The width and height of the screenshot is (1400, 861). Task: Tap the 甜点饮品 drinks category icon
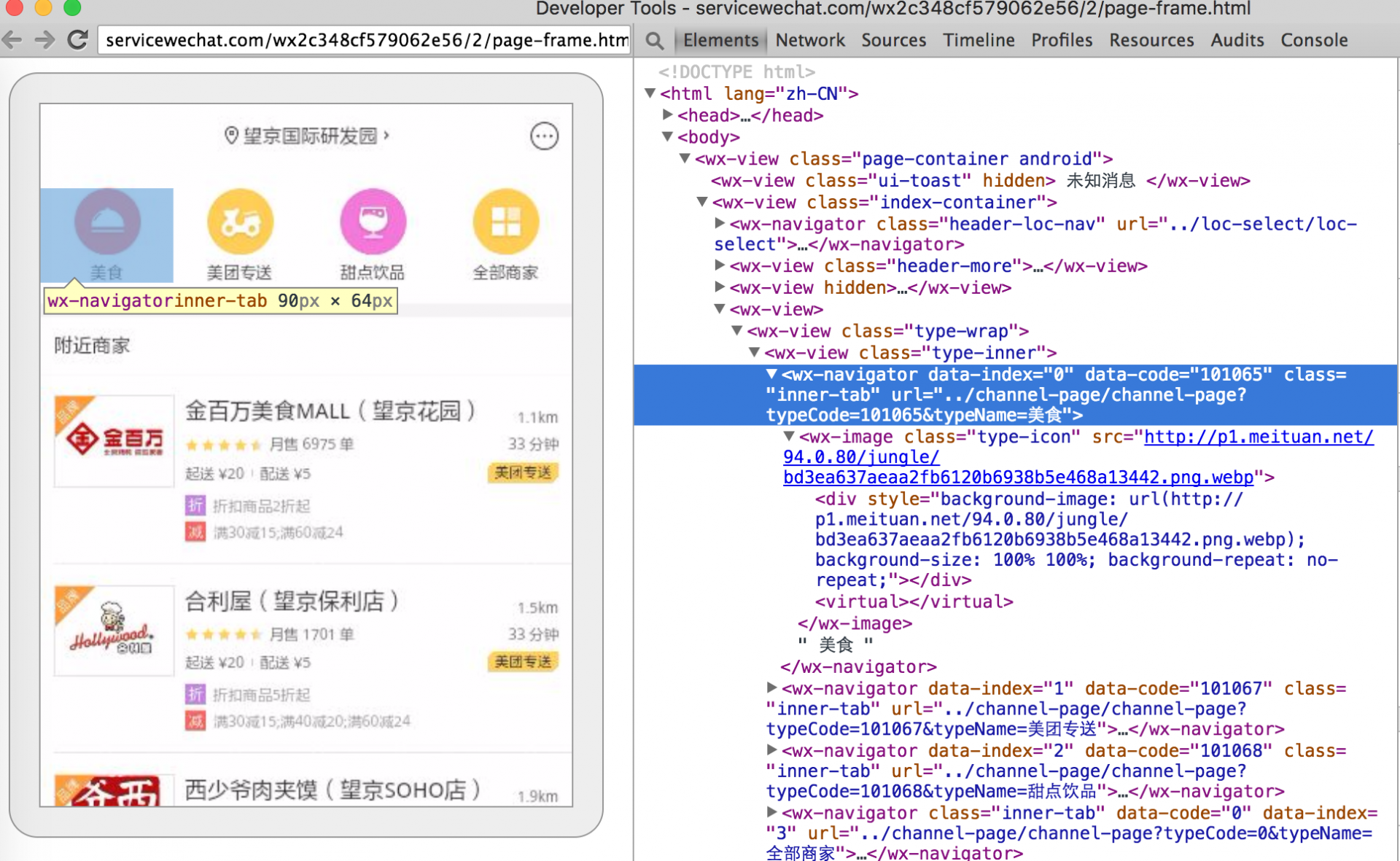(x=373, y=221)
